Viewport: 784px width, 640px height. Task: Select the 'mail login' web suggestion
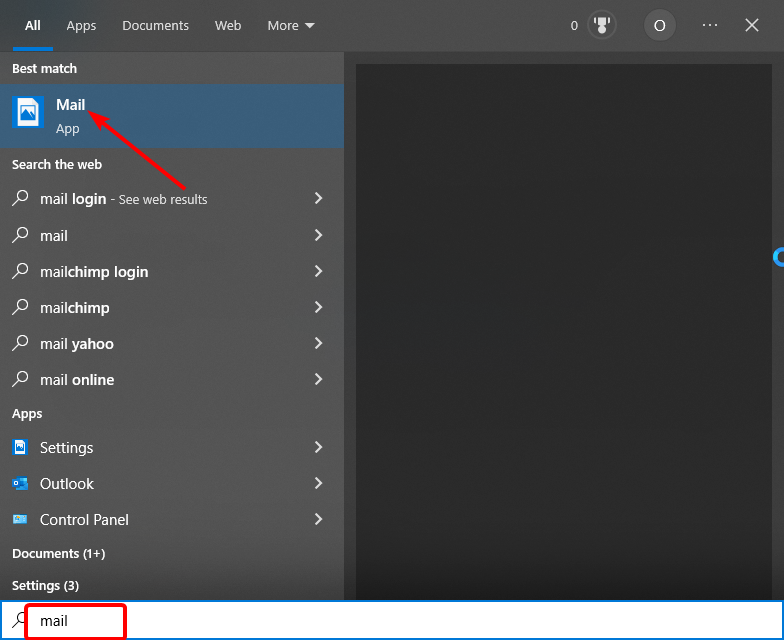click(x=172, y=198)
